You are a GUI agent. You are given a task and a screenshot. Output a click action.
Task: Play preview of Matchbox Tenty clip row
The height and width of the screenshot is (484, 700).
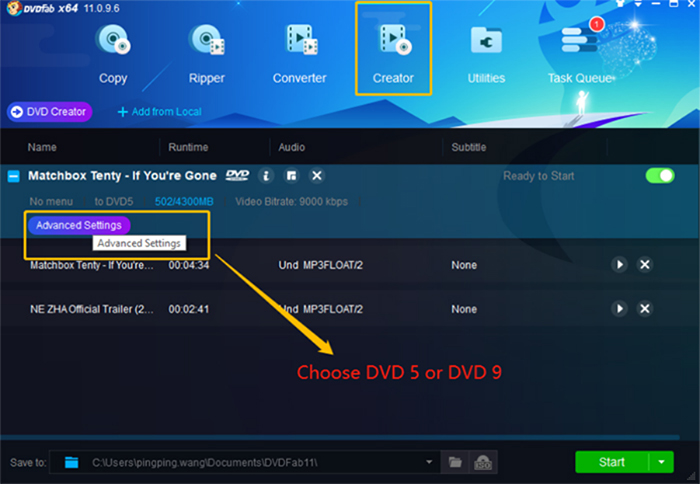tap(619, 265)
